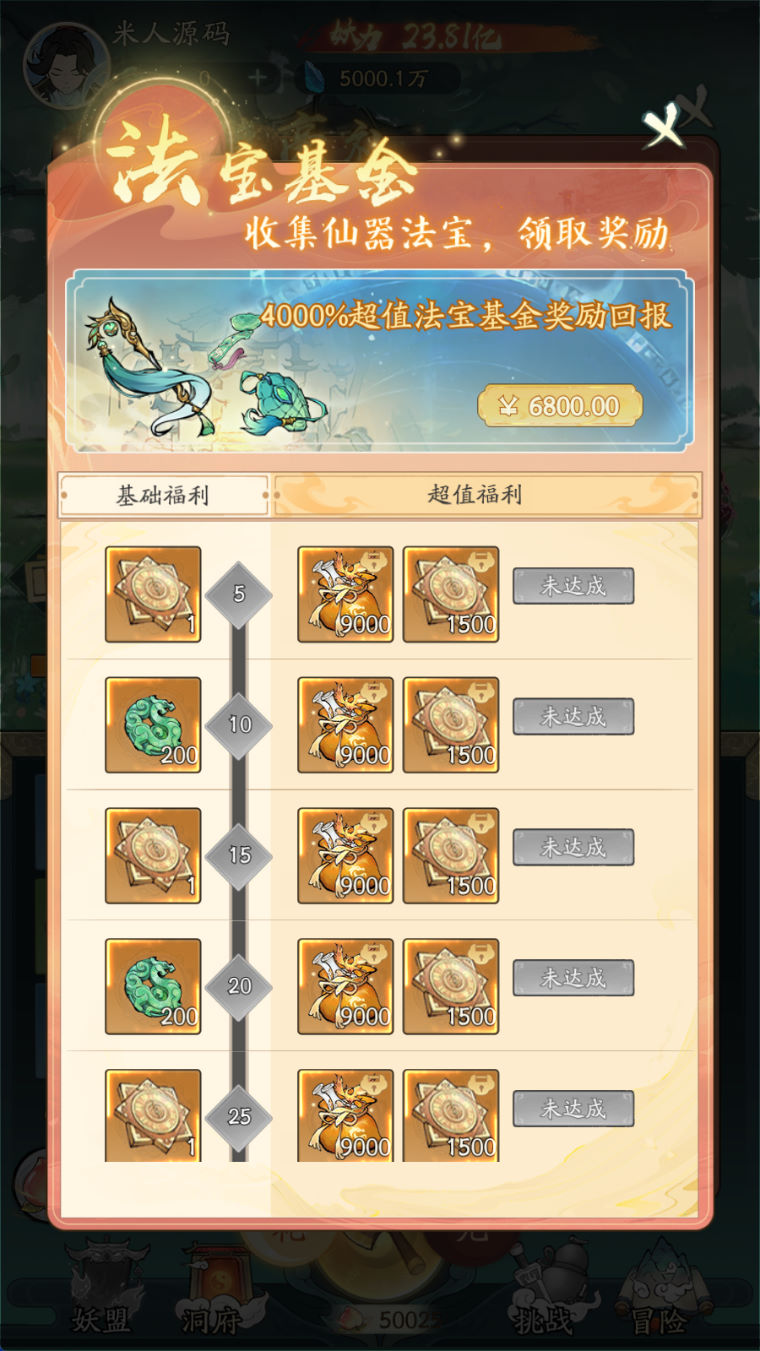Click 未达成 button for level 5
The image size is (760, 1351).
[574, 586]
